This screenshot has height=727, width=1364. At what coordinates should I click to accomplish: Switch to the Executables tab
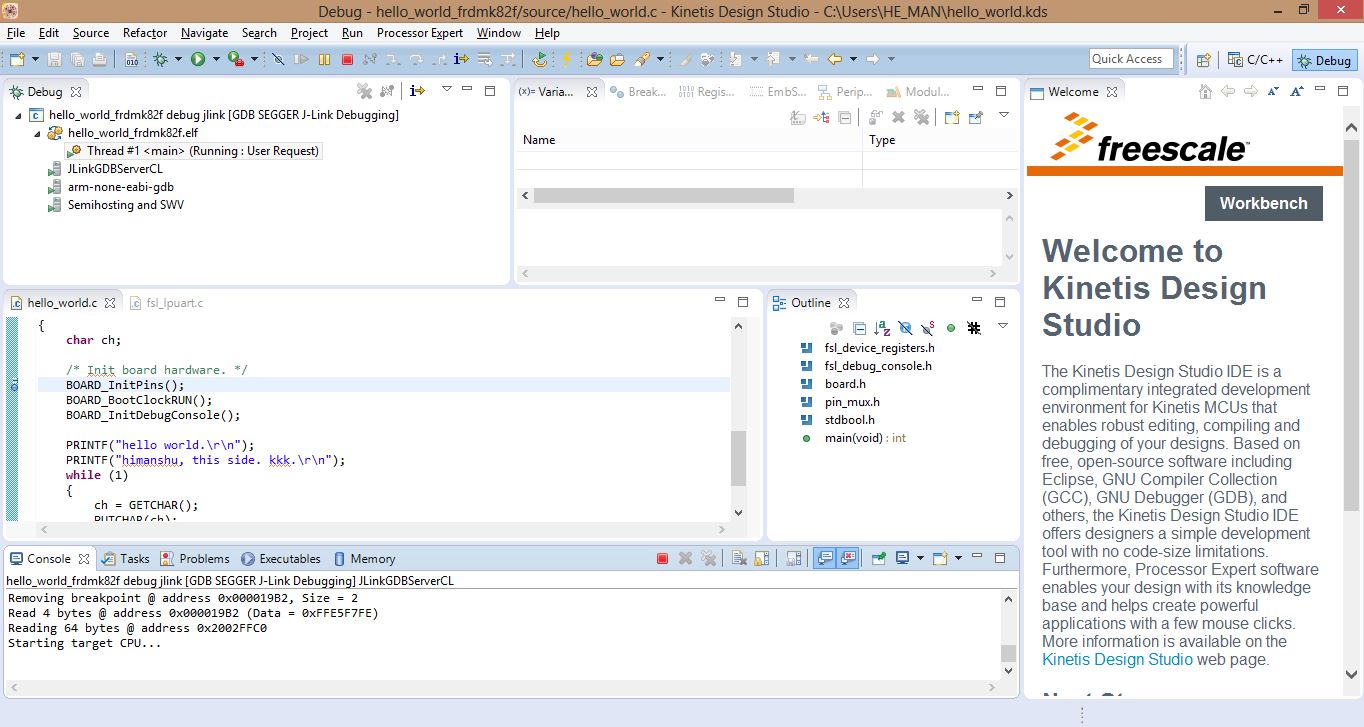pyautogui.click(x=281, y=559)
